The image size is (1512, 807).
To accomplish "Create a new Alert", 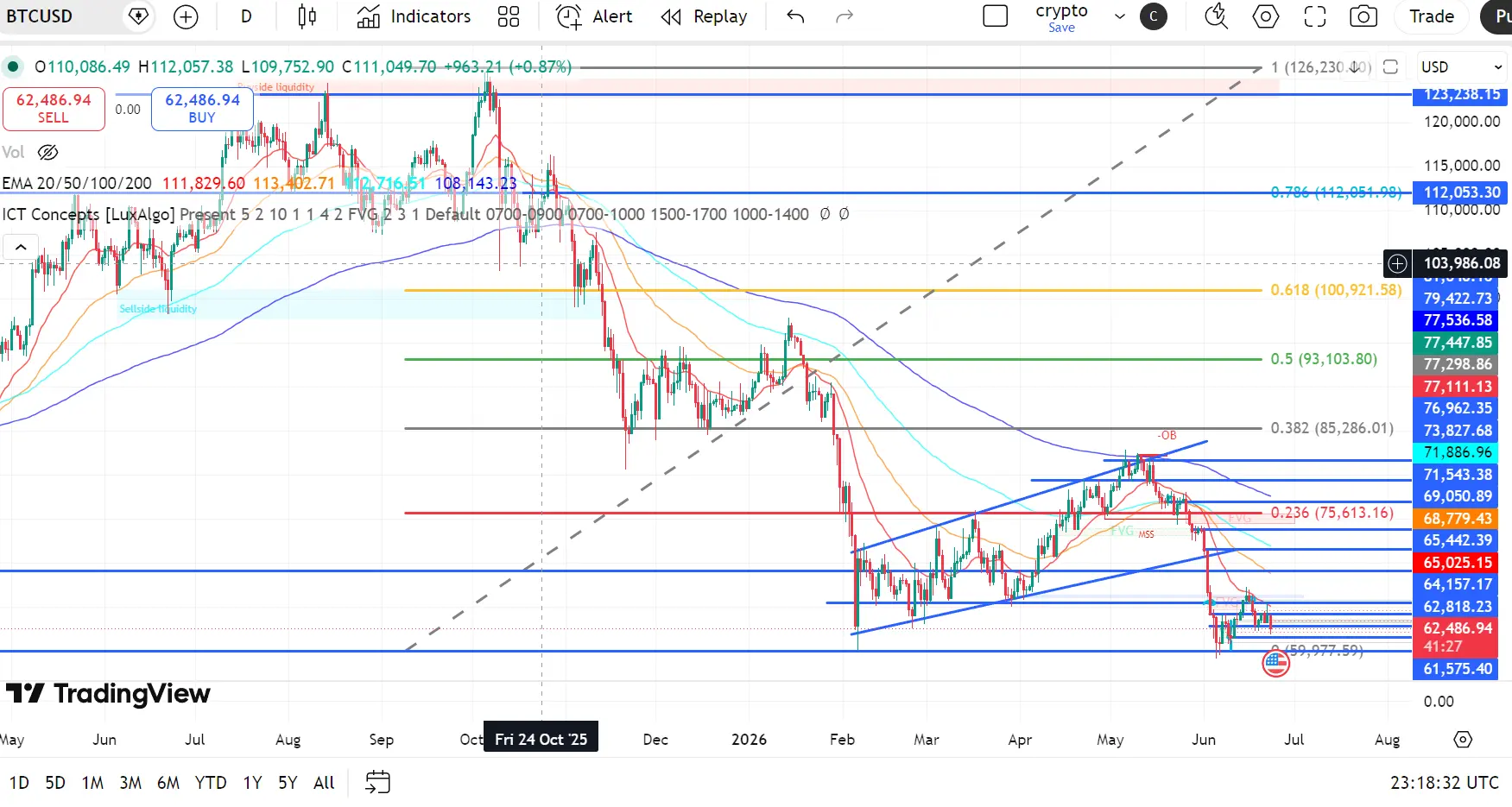I will pyautogui.click(x=594, y=16).
